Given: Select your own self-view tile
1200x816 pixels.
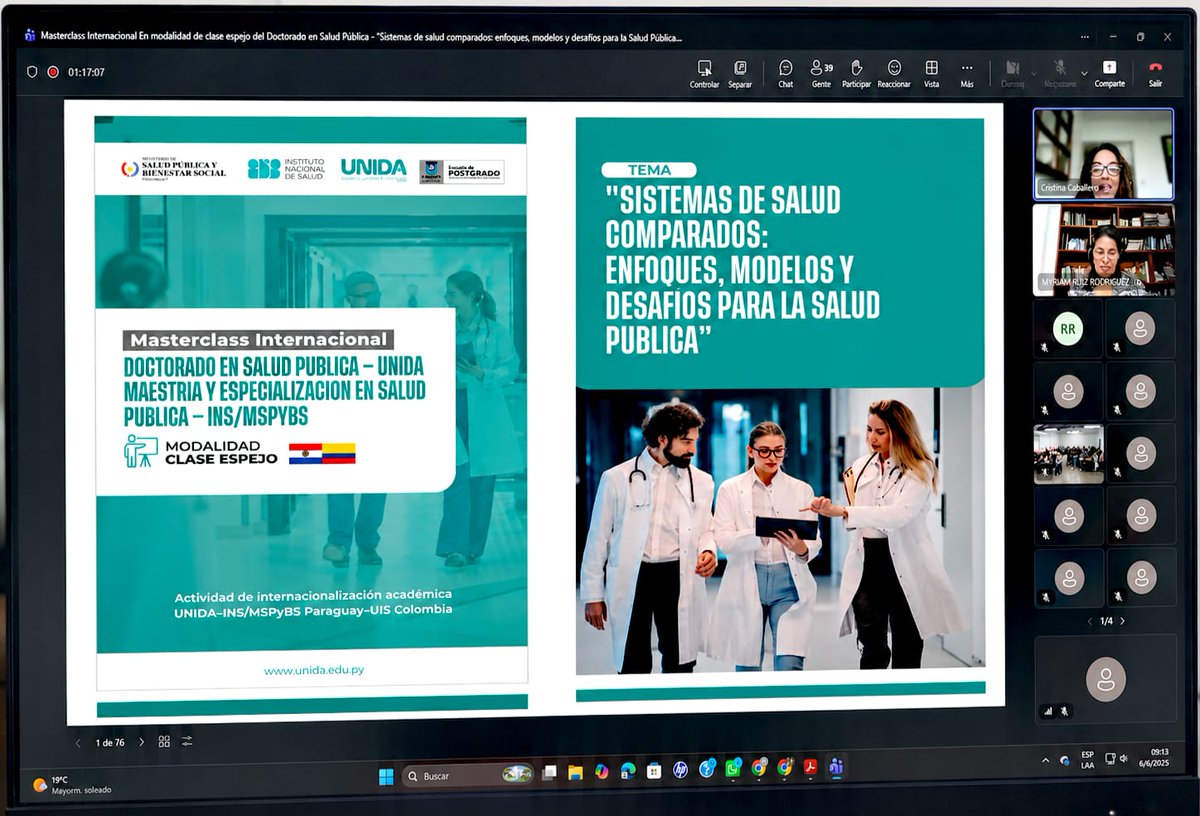Looking at the screenshot, I should point(1105,679).
